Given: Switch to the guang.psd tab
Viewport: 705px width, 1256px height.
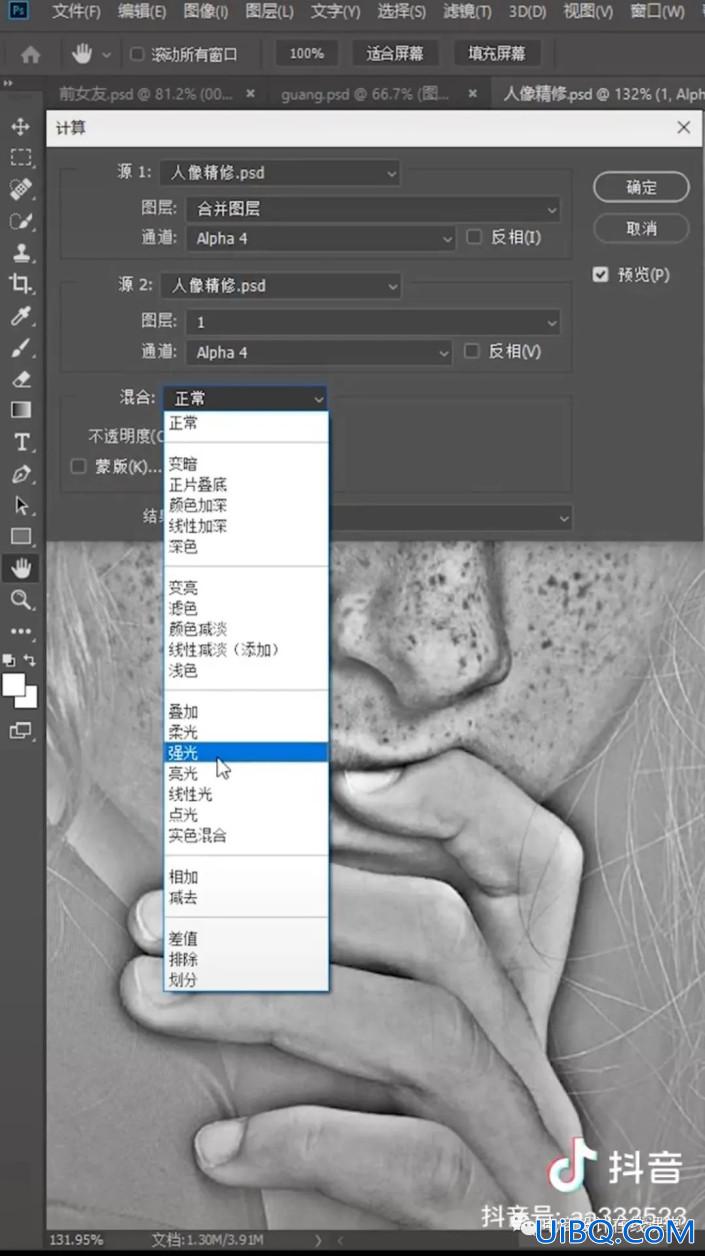Looking at the screenshot, I should 365,94.
